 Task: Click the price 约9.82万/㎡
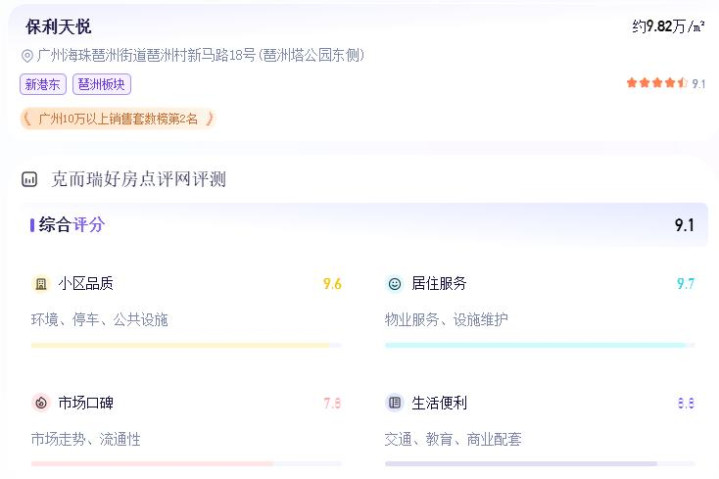point(668,27)
